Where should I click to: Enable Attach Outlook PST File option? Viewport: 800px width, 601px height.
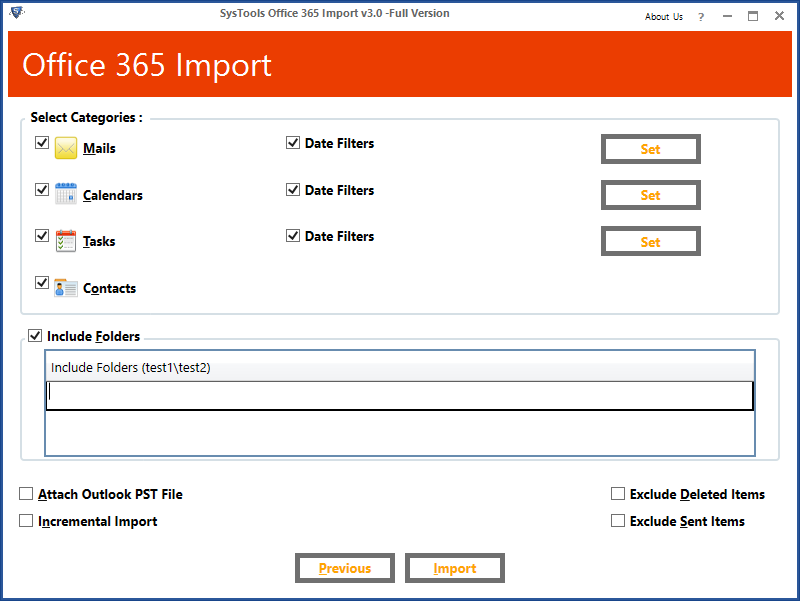[26, 493]
